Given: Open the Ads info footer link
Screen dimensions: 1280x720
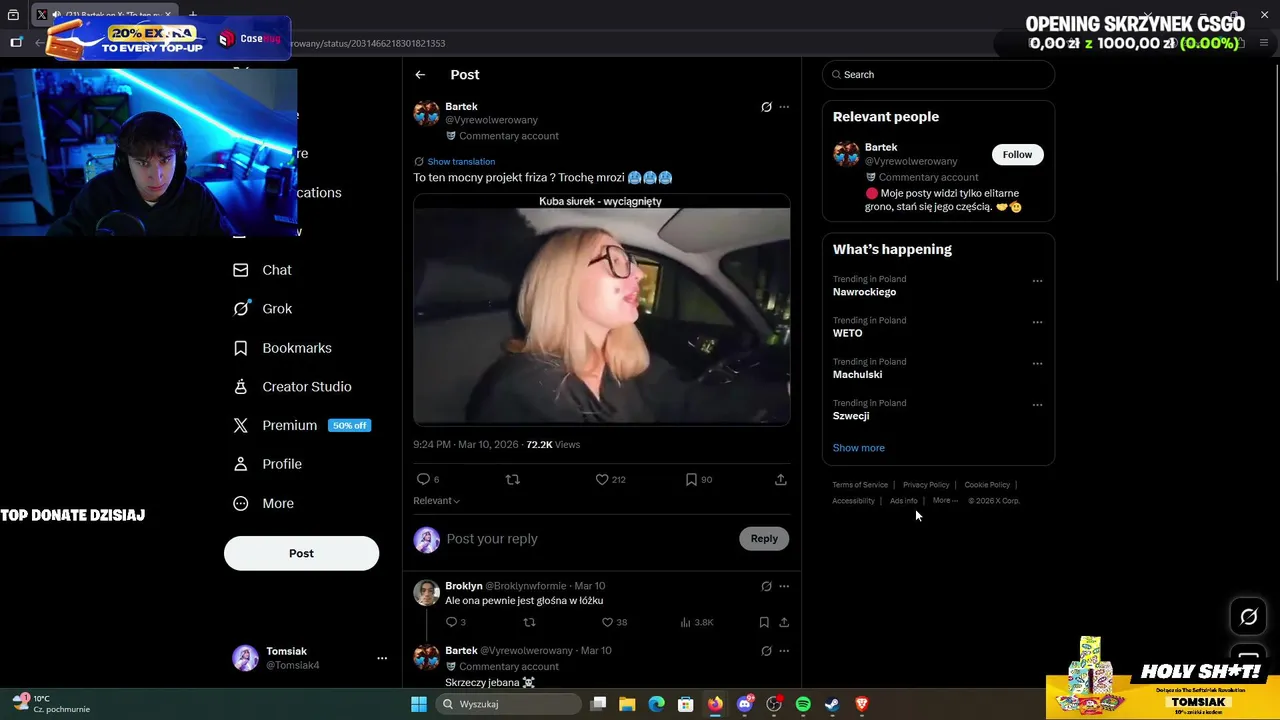Looking at the screenshot, I should (x=904, y=501).
